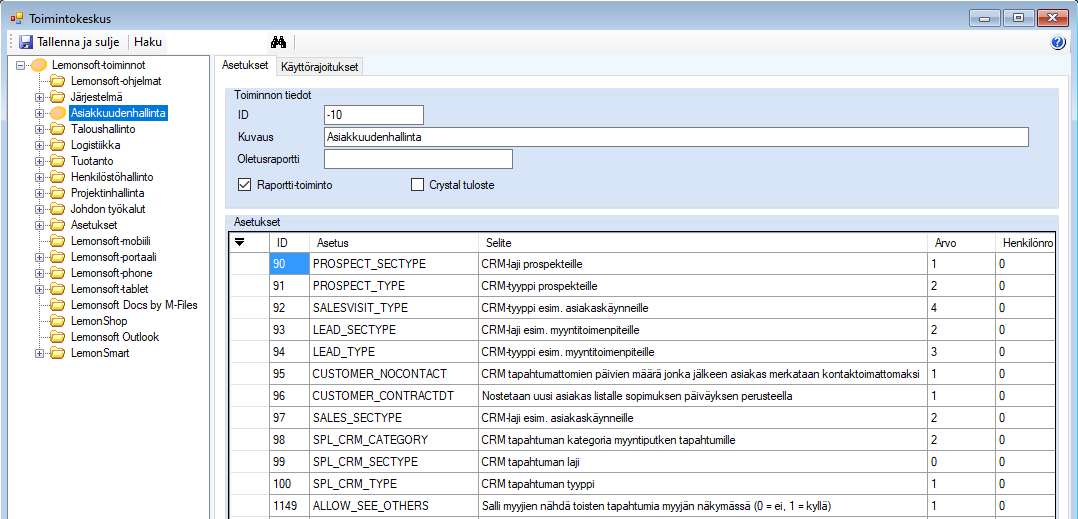This screenshot has height=519, width=1078.
Task: Click the Logistiikka folder icon
Action: tap(58, 145)
